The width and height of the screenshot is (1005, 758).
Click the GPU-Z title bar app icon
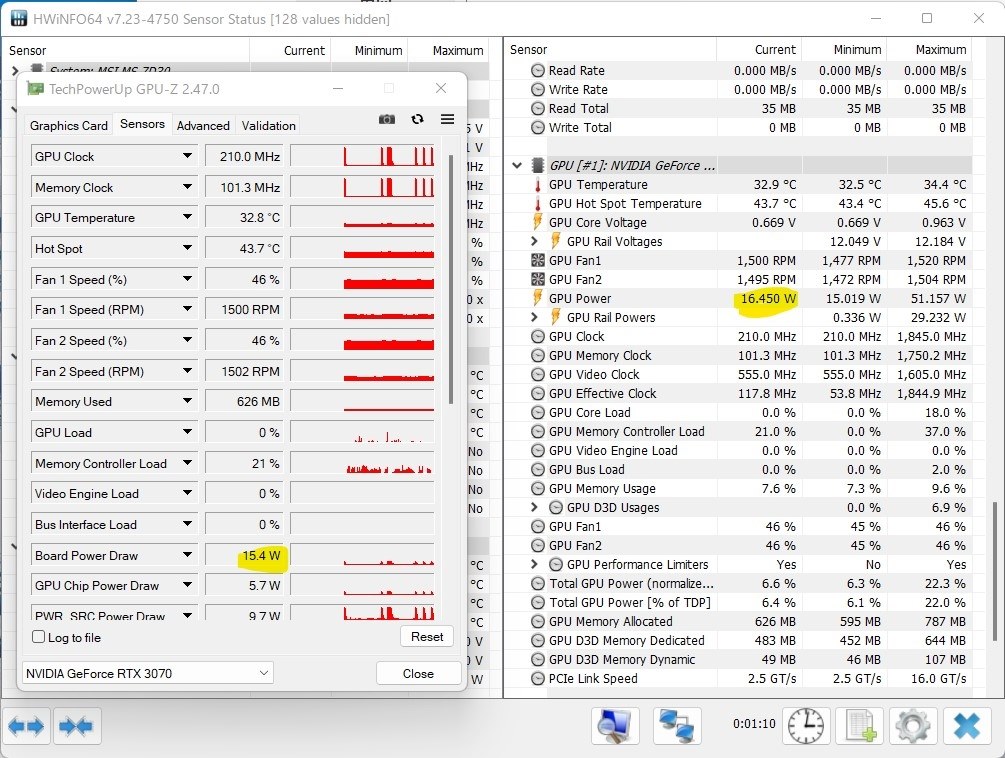[x=35, y=88]
